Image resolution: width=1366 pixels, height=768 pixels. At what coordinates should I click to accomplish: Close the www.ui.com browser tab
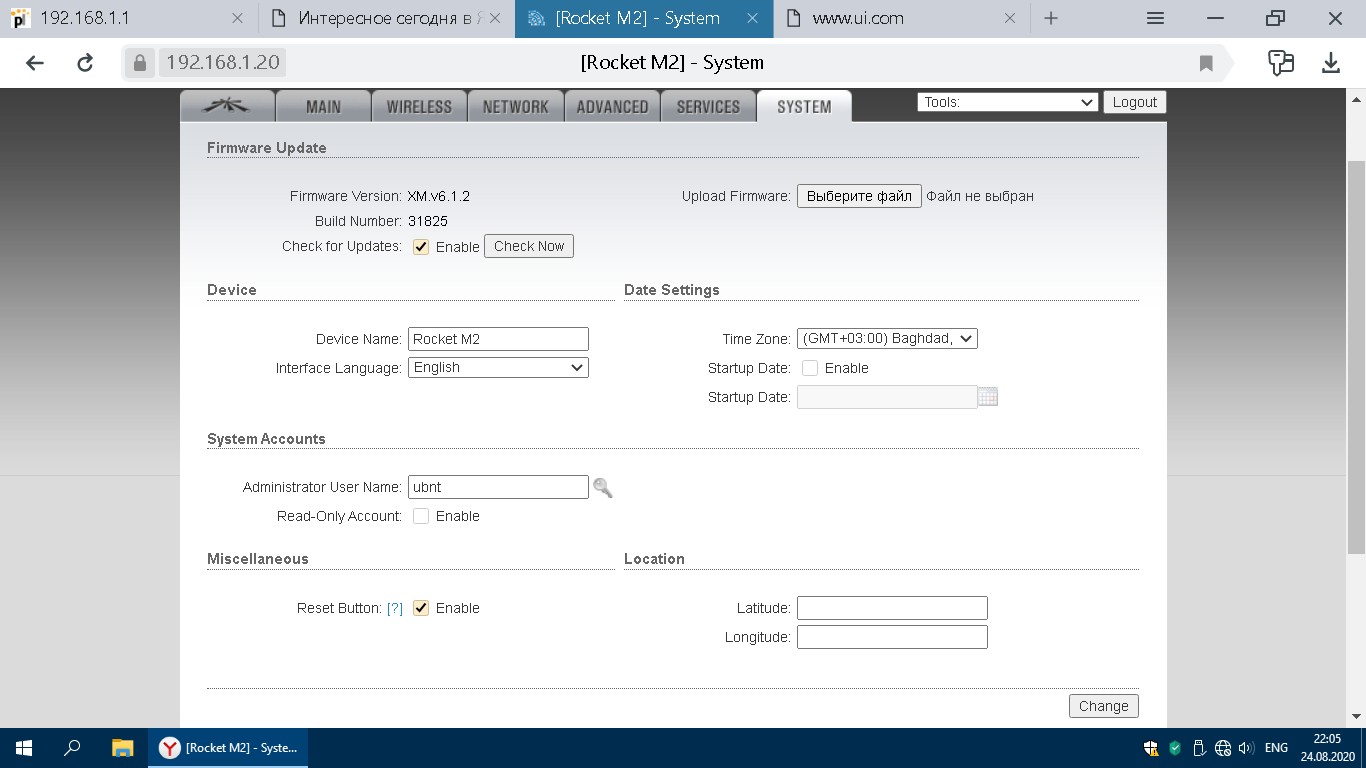point(1010,18)
